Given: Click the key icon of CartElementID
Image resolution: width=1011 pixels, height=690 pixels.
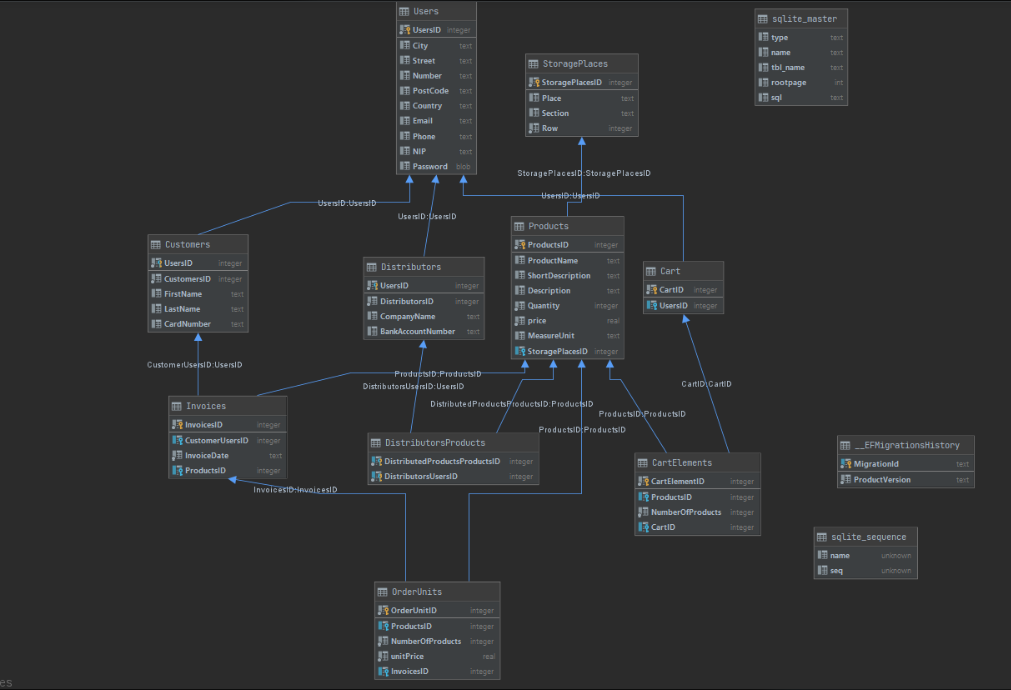Looking at the screenshot, I should tap(643, 482).
